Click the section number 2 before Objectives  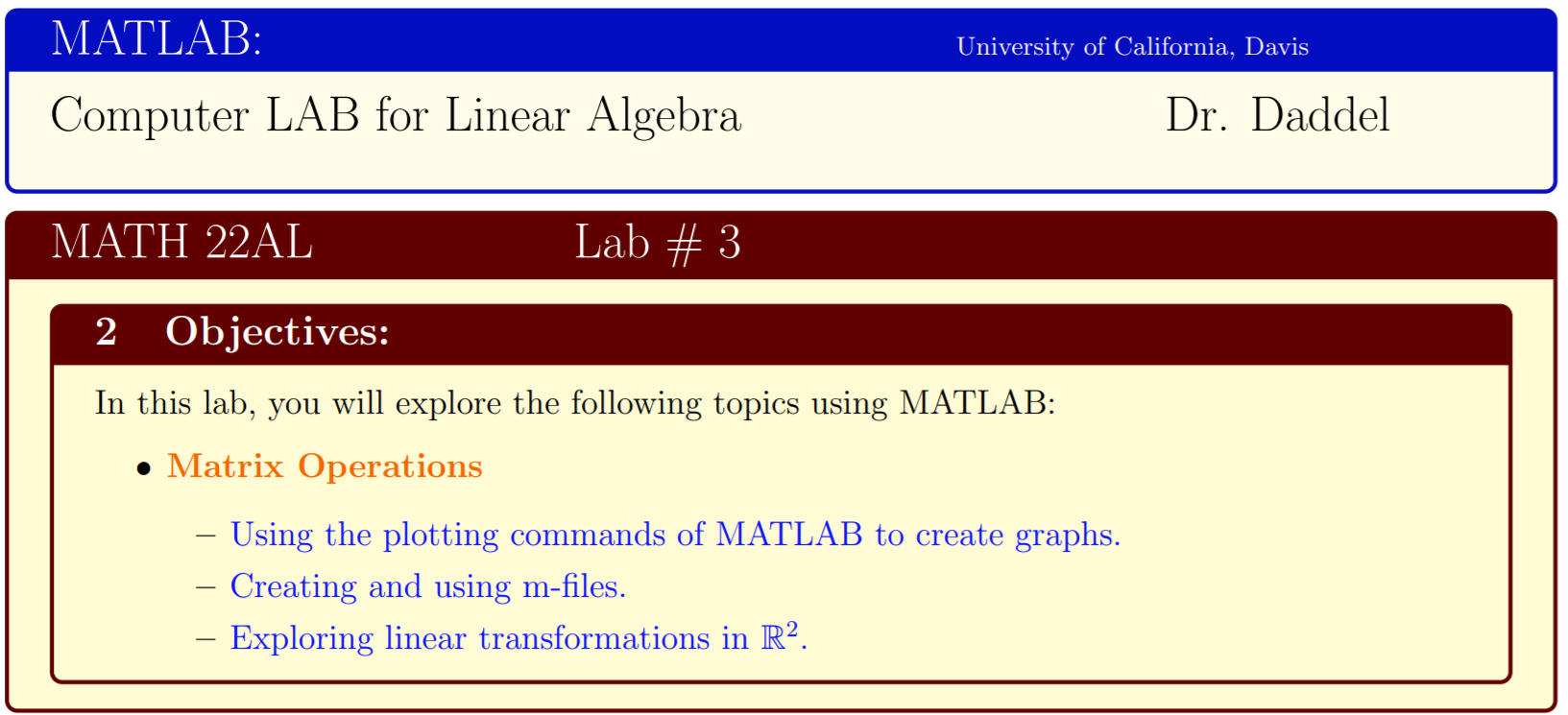(x=107, y=332)
